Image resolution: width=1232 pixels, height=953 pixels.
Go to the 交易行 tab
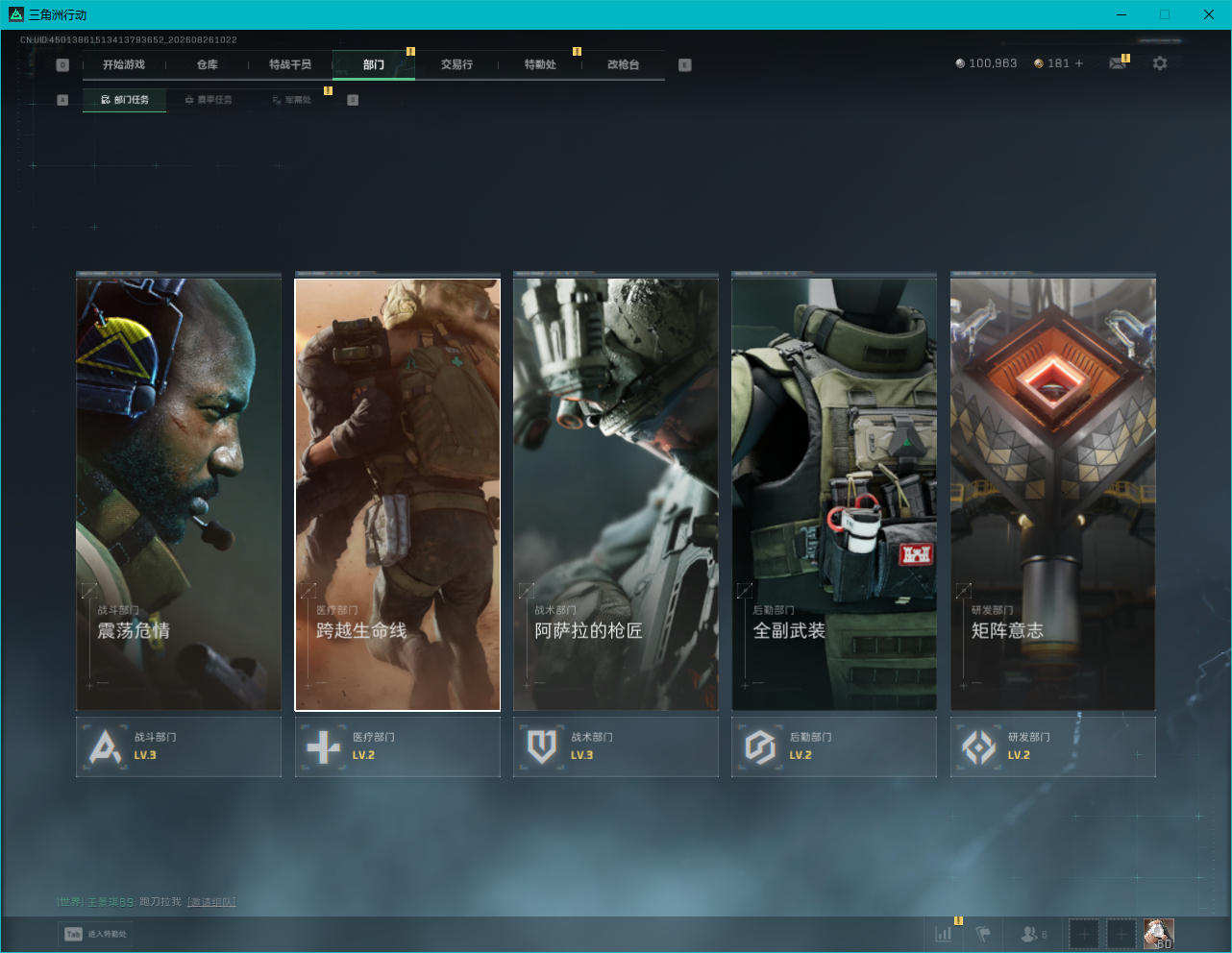coord(456,64)
